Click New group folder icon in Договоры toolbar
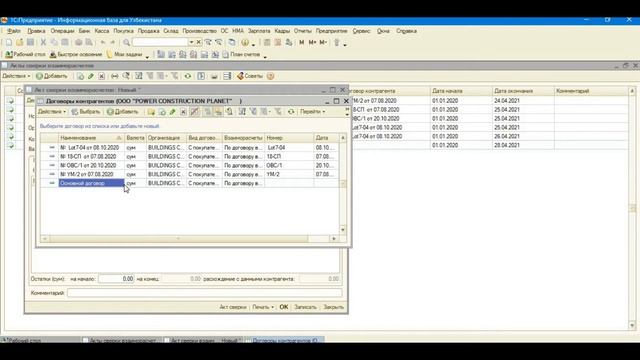640x360 pixels. 151,112
